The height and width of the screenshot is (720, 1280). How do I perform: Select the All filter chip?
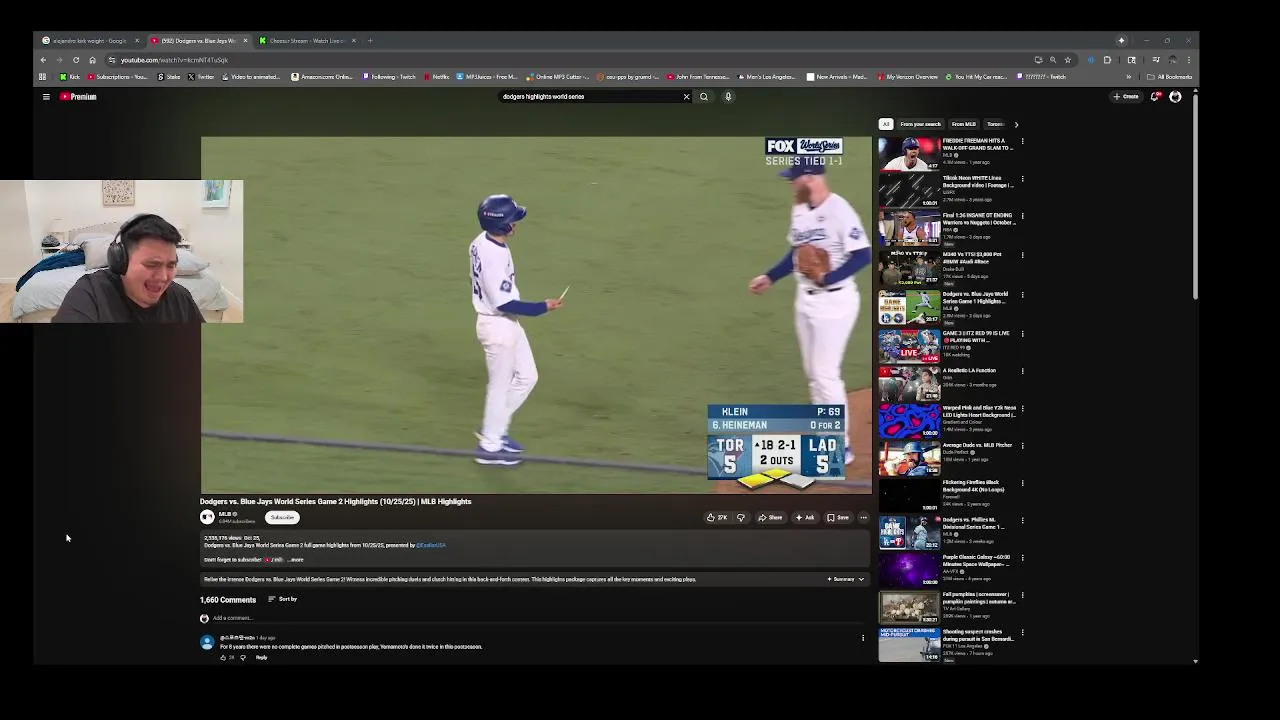pyautogui.click(x=885, y=124)
